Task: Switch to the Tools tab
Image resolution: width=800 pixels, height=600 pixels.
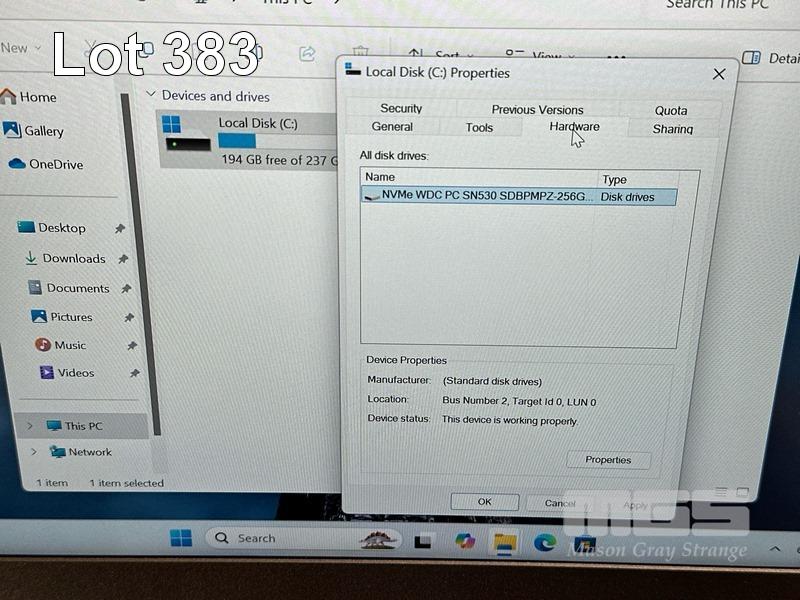Action: click(x=479, y=127)
